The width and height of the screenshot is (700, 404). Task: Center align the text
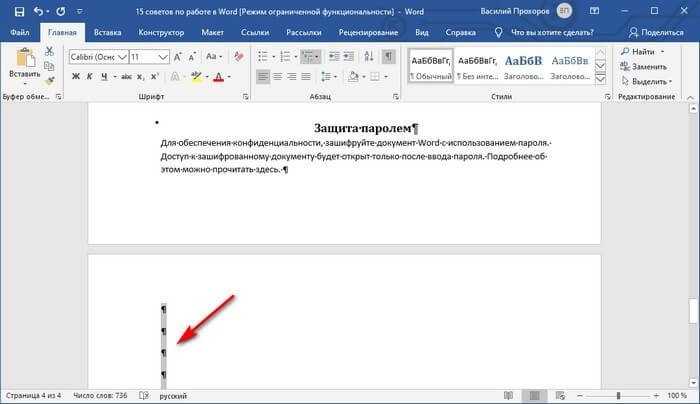click(x=277, y=77)
